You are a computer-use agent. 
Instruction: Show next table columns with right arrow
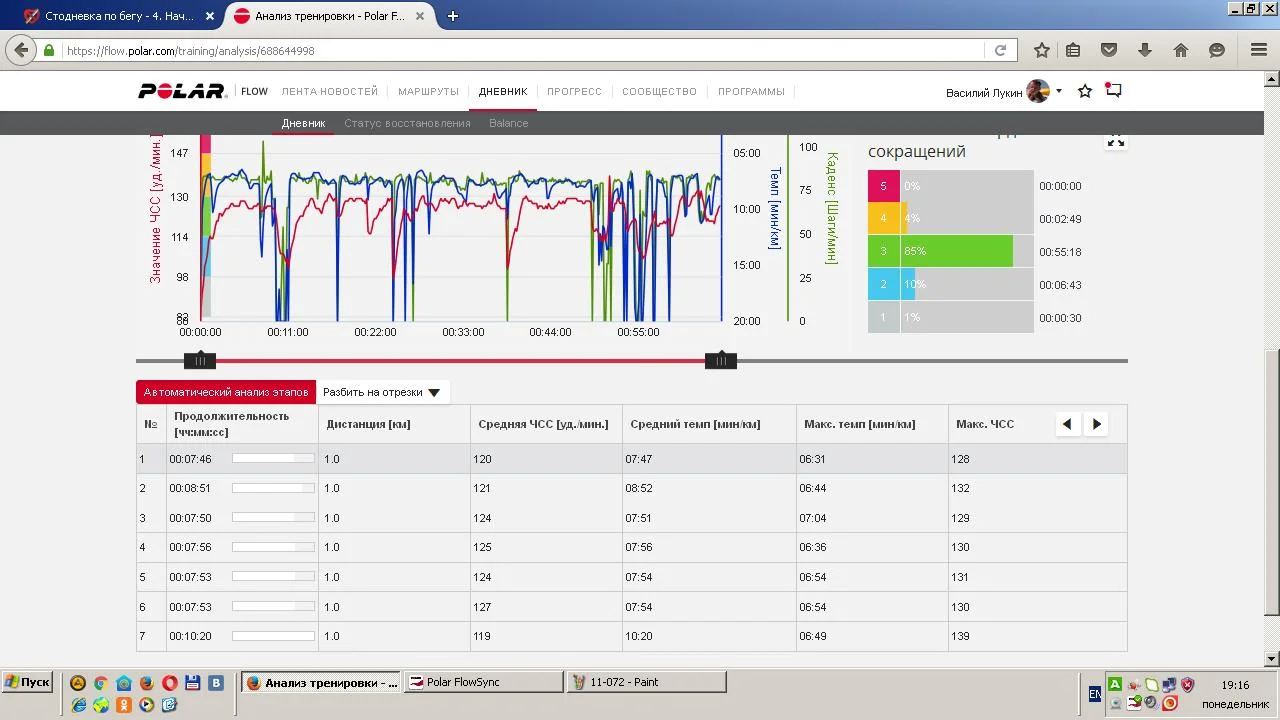pos(1096,424)
